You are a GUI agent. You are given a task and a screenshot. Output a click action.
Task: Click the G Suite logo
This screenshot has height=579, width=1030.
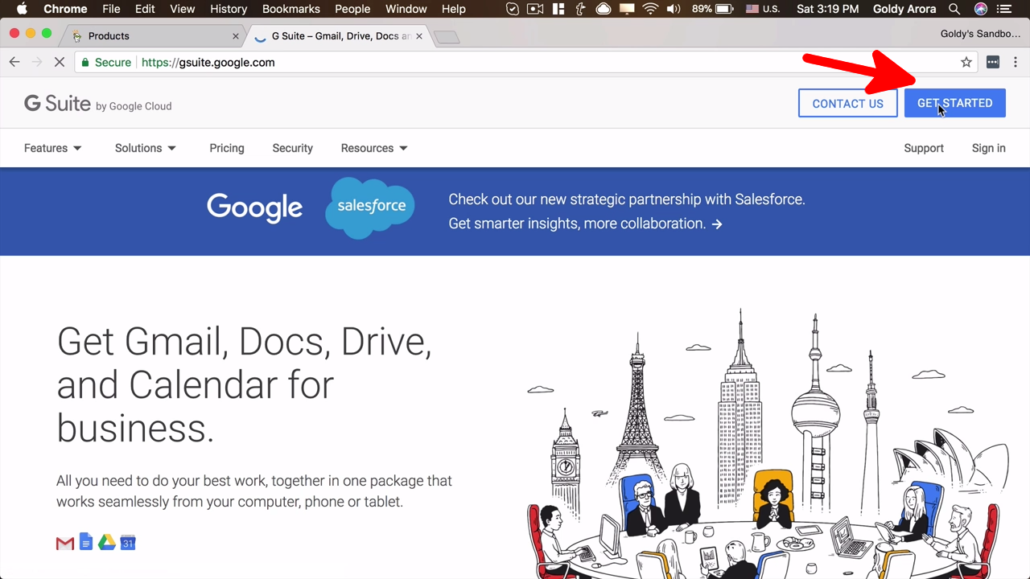coord(98,104)
